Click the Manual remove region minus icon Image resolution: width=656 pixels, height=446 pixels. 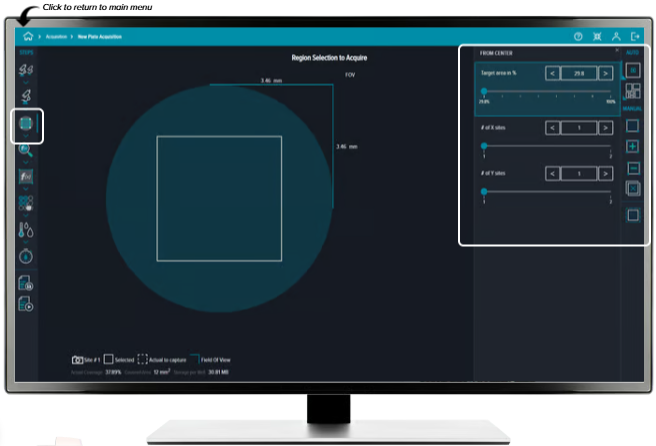tap(633, 168)
